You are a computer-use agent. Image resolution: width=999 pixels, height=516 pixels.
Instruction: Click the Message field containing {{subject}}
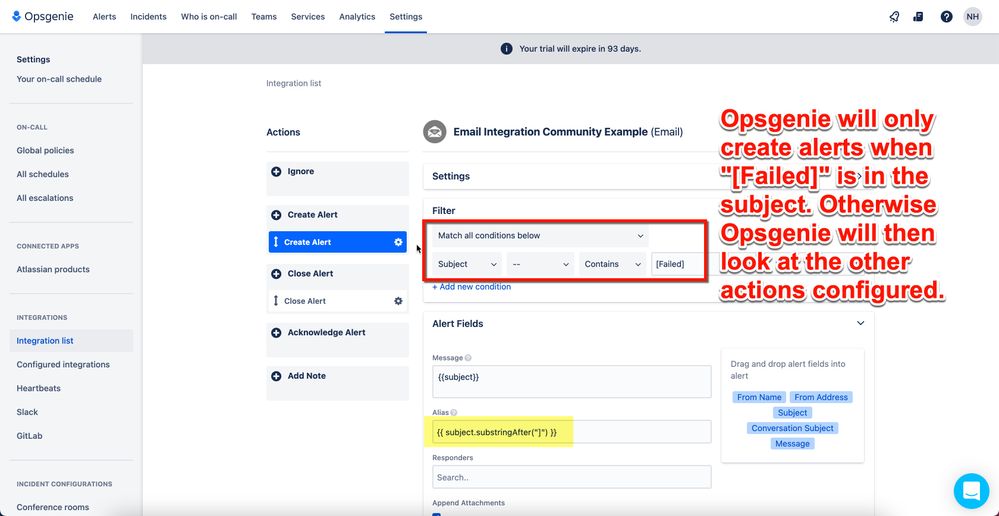tap(571, 382)
